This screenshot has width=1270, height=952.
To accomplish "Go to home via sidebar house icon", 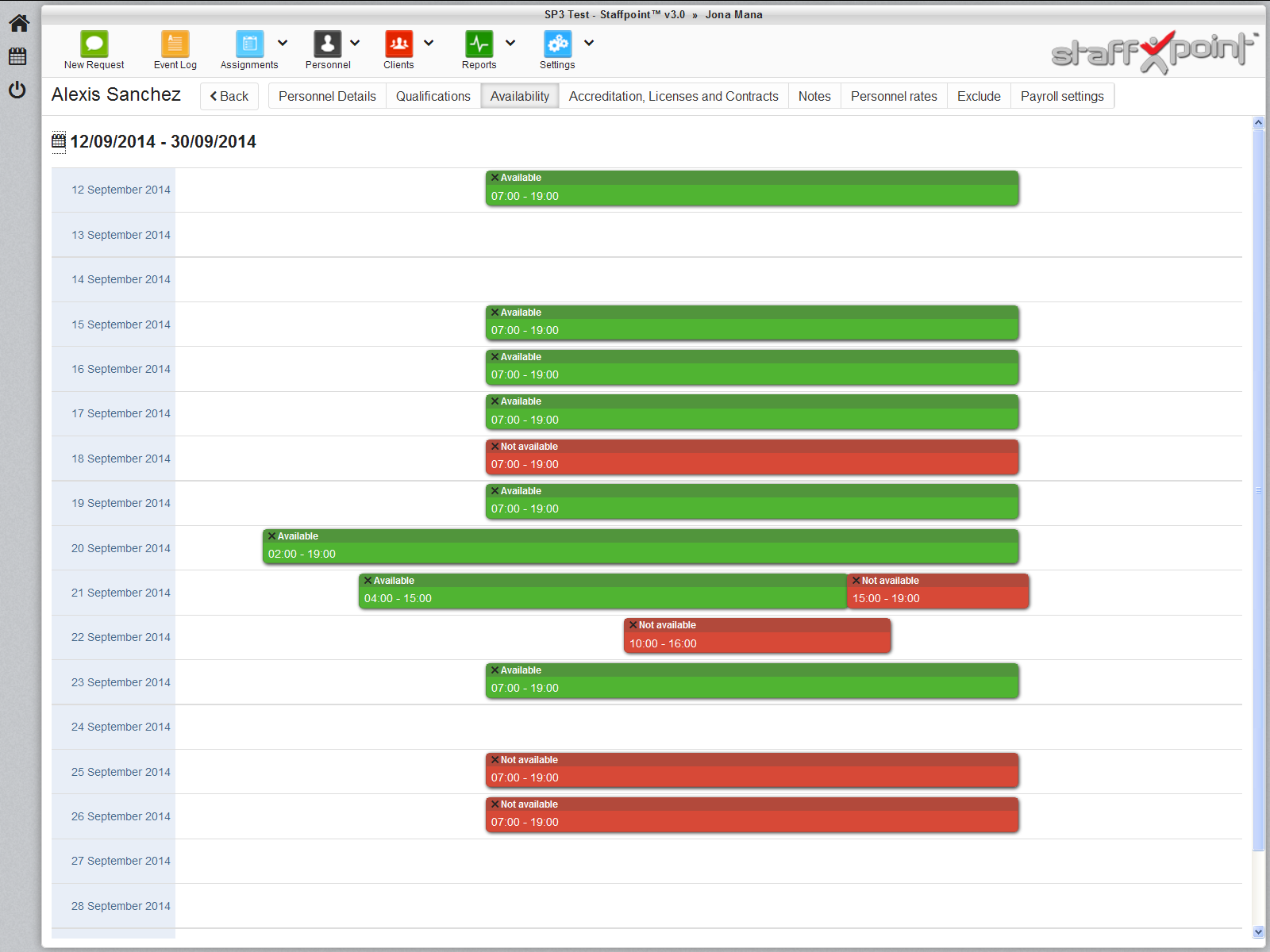I will tap(18, 24).
